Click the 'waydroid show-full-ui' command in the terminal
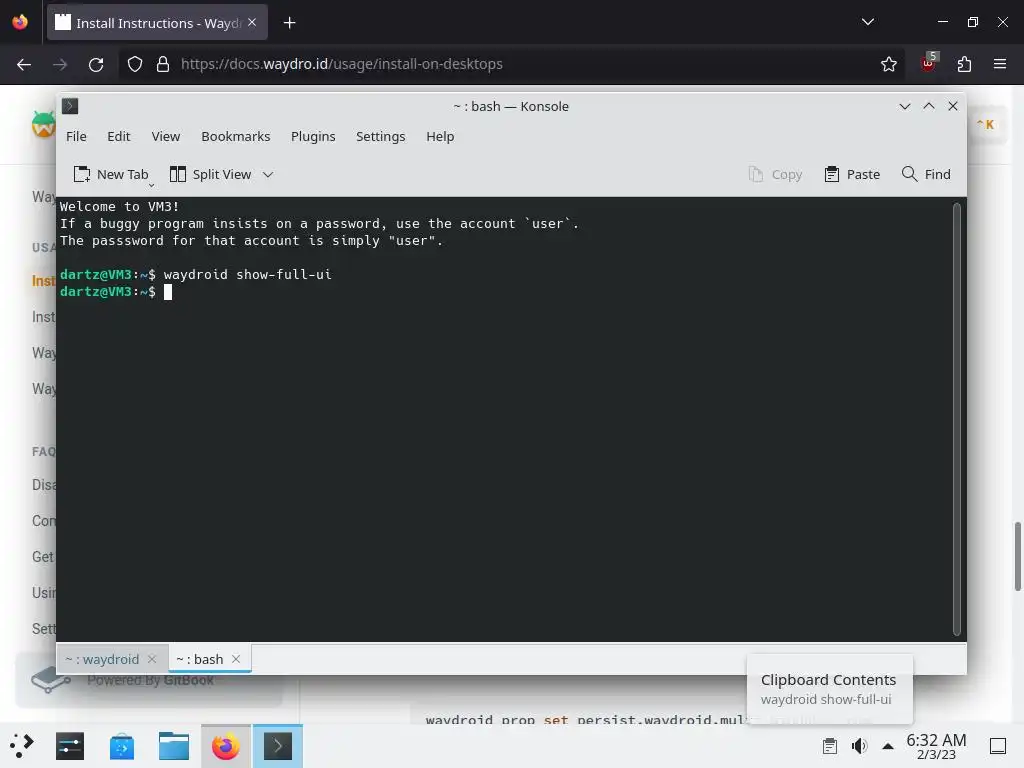This screenshot has width=1024, height=768. coord(248,274)
